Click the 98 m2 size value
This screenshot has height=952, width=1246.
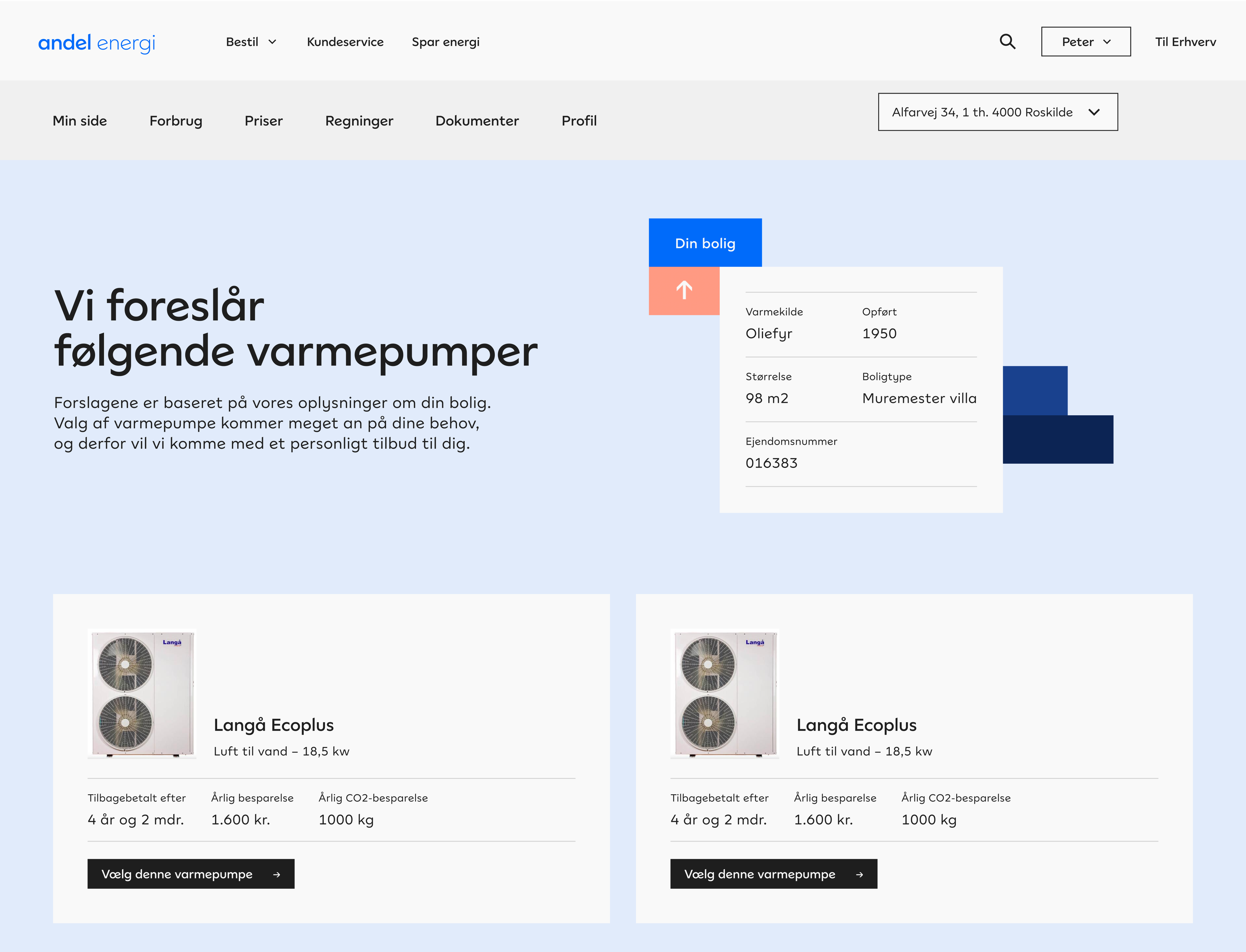[767, 398]
